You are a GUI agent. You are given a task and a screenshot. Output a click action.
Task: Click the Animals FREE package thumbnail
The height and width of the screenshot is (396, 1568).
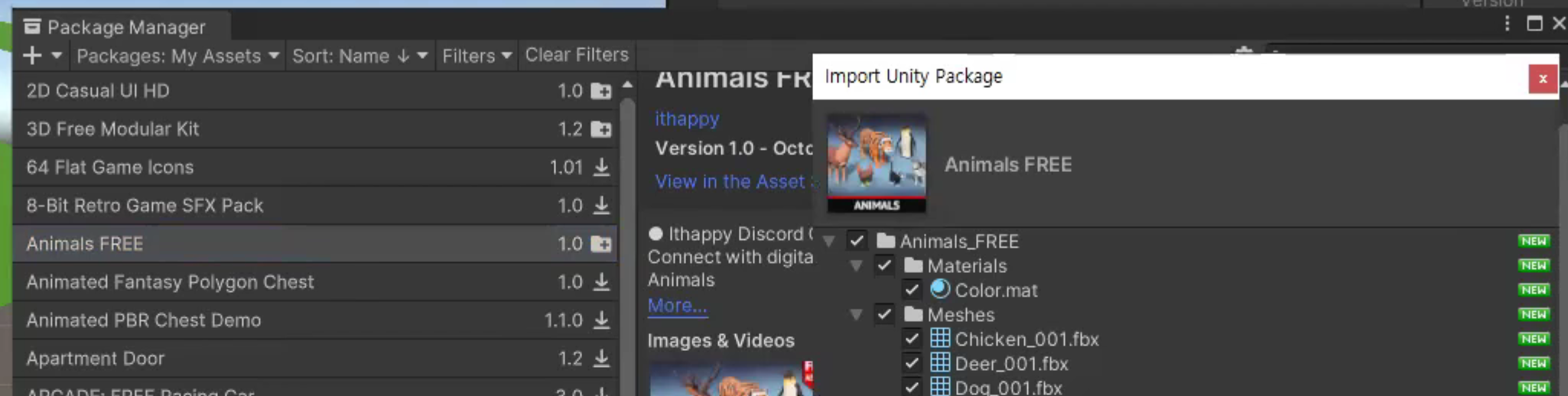(x=877, y=164)
